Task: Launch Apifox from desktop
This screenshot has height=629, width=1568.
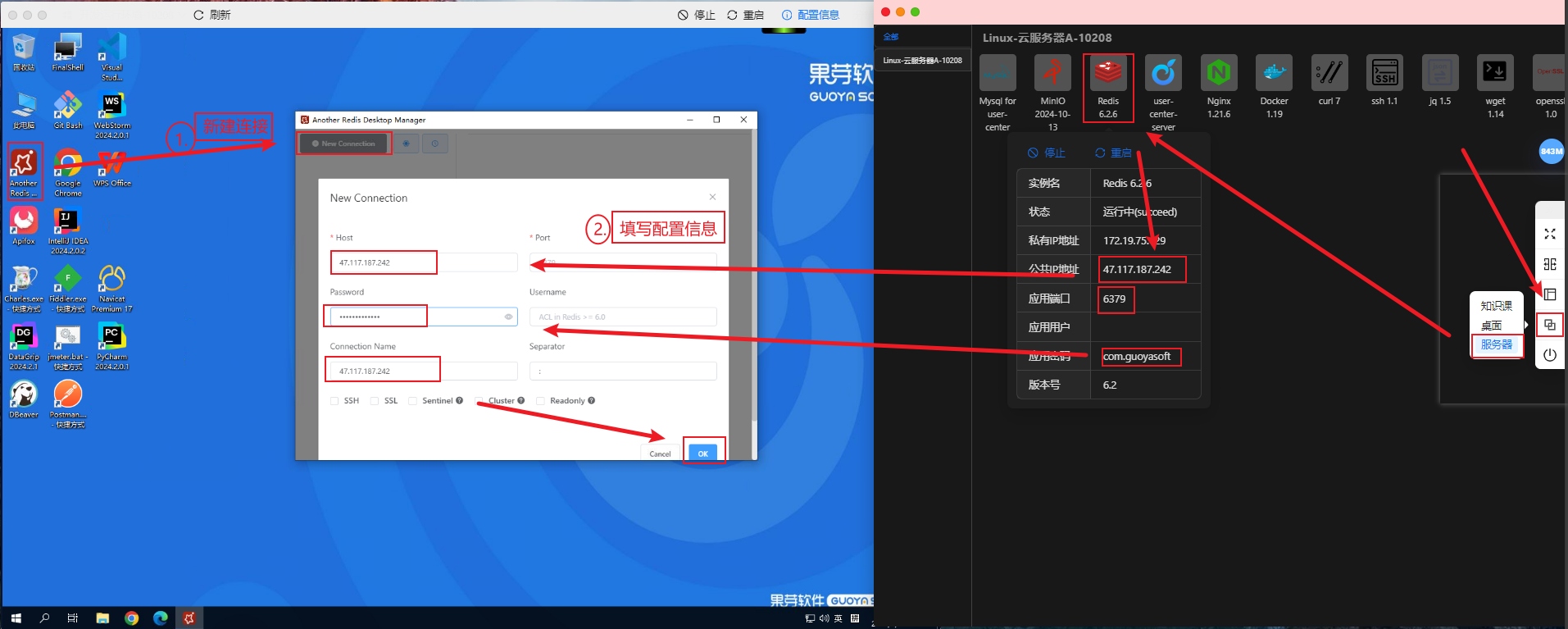Action: click(24, 226)
